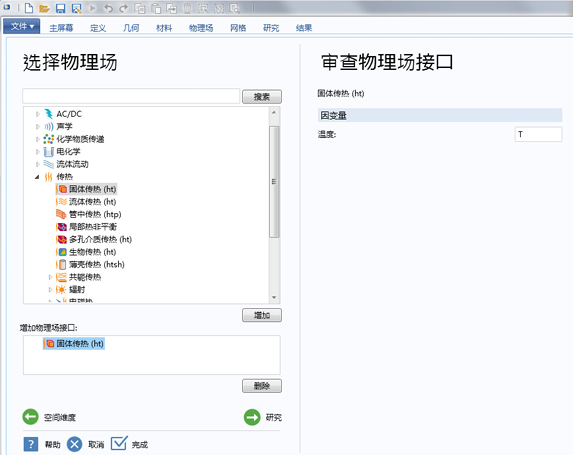This screenshot has height=455, width=573.
Task: Expand the 共轭传热 tree node
Action: click(50, 277)
